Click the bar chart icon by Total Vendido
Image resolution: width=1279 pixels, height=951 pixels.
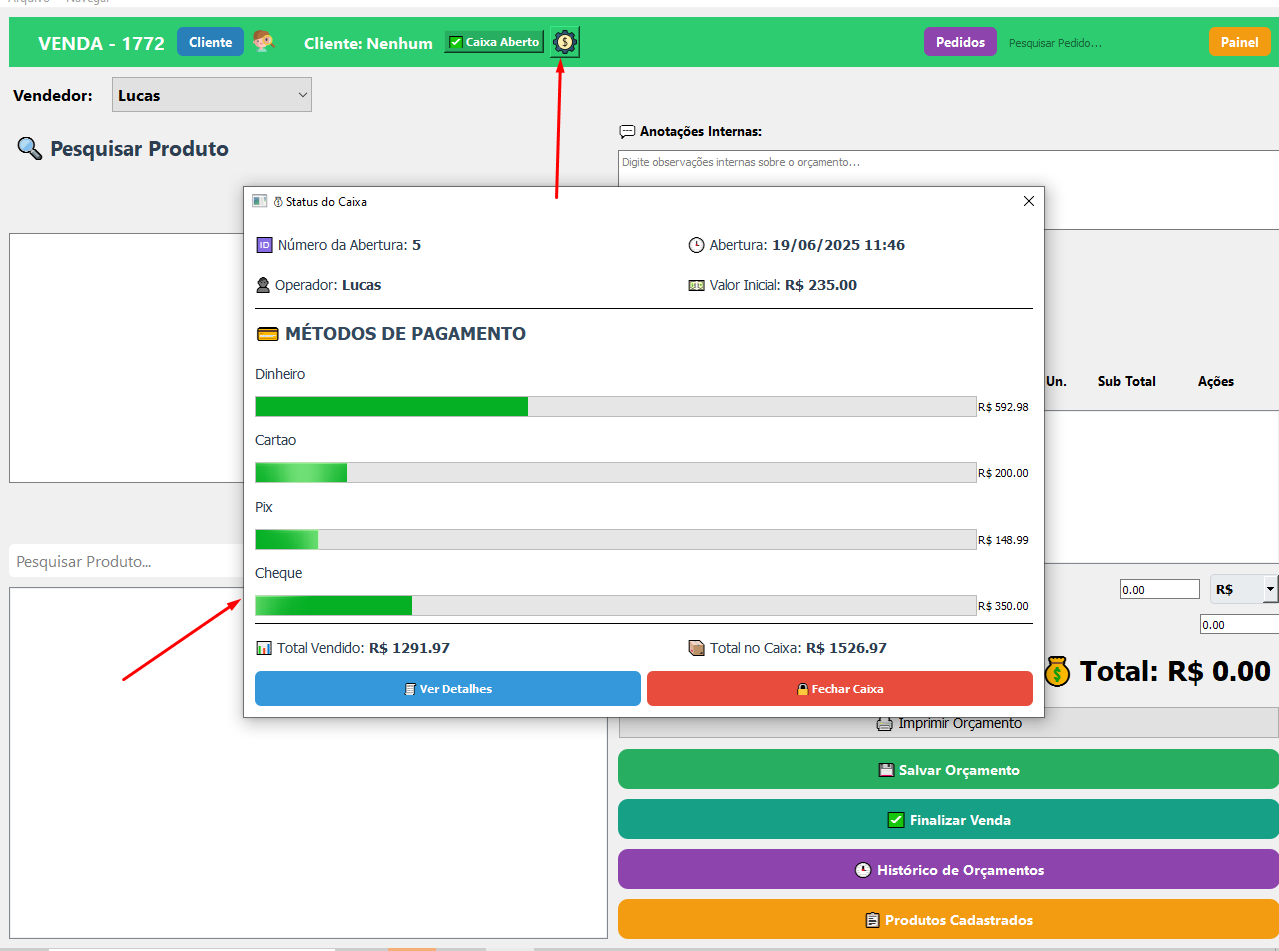[x=264, y=648]
